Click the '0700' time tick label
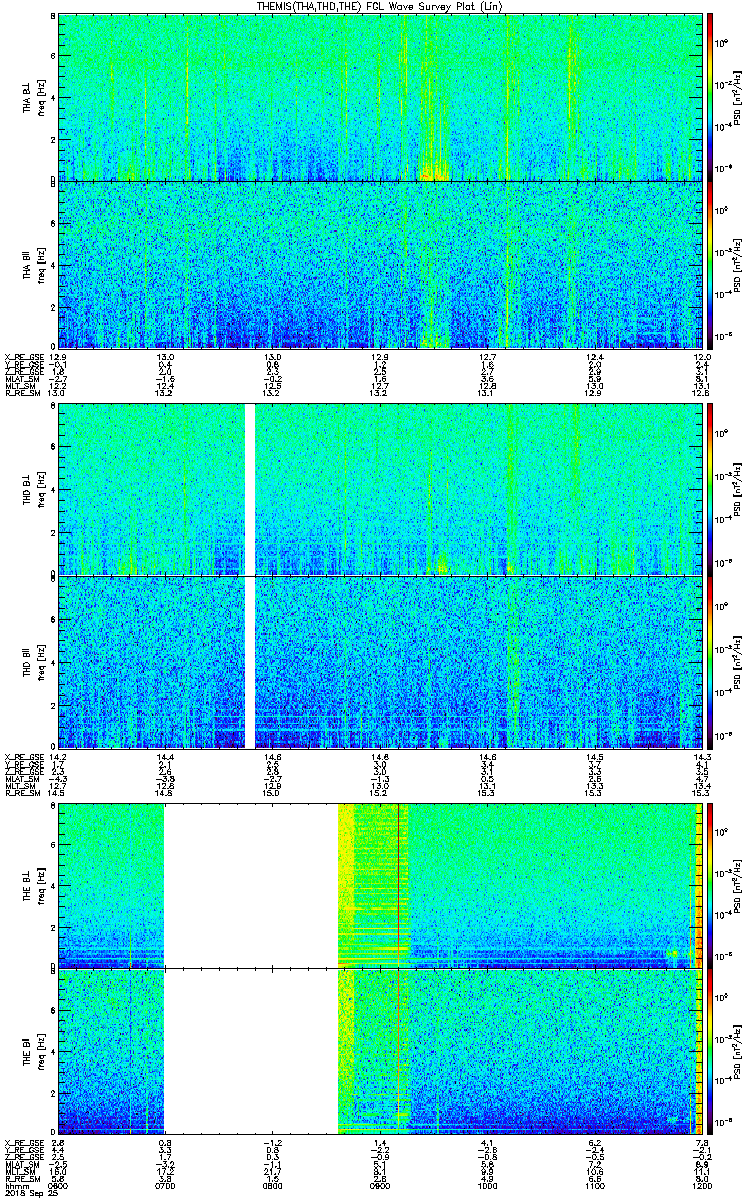 [165, 1185]
